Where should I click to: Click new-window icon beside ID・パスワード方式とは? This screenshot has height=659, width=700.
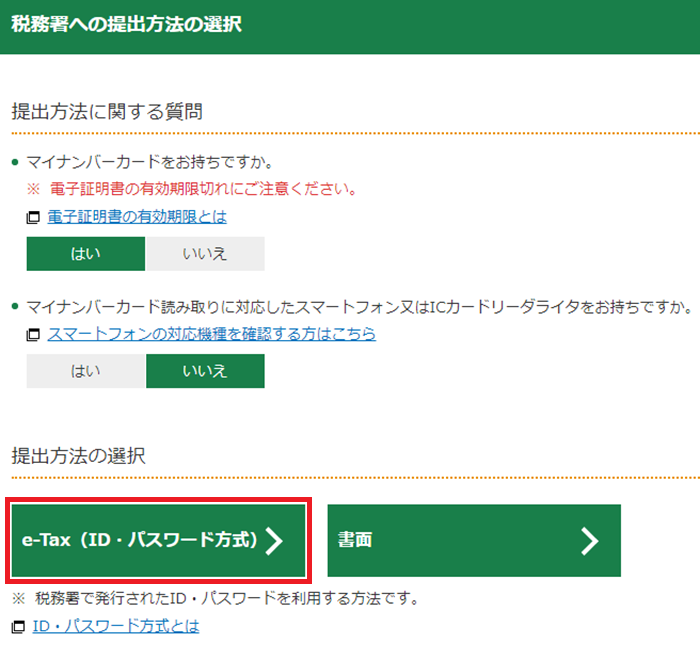[18, 627]
